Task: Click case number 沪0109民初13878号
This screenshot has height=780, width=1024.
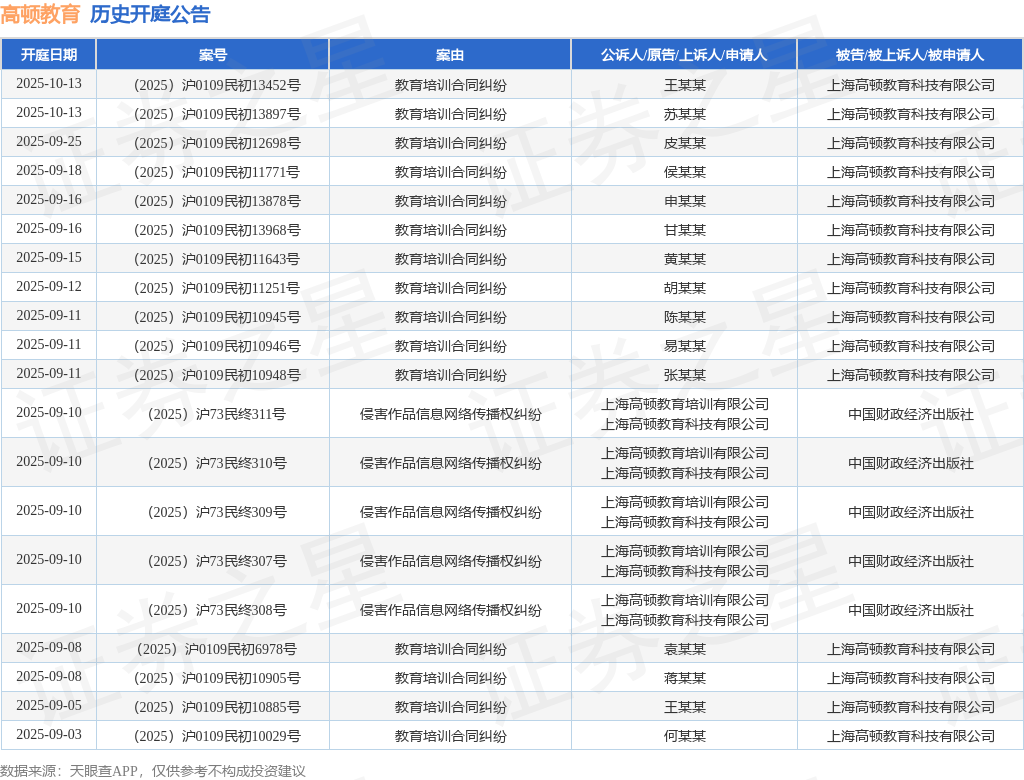Action: point(241,201)
